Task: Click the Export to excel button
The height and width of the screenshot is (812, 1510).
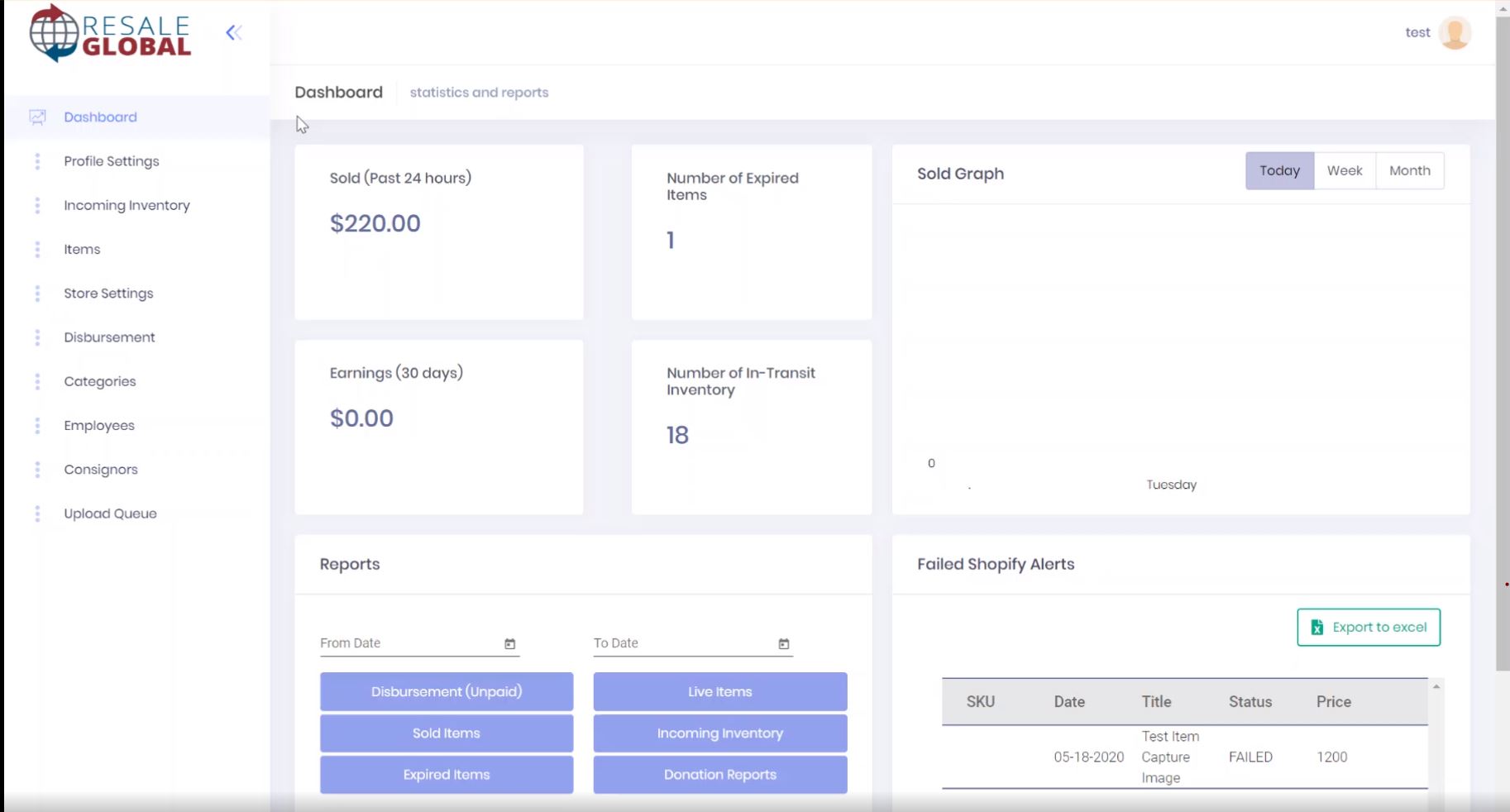Action: click(1368, 628)
